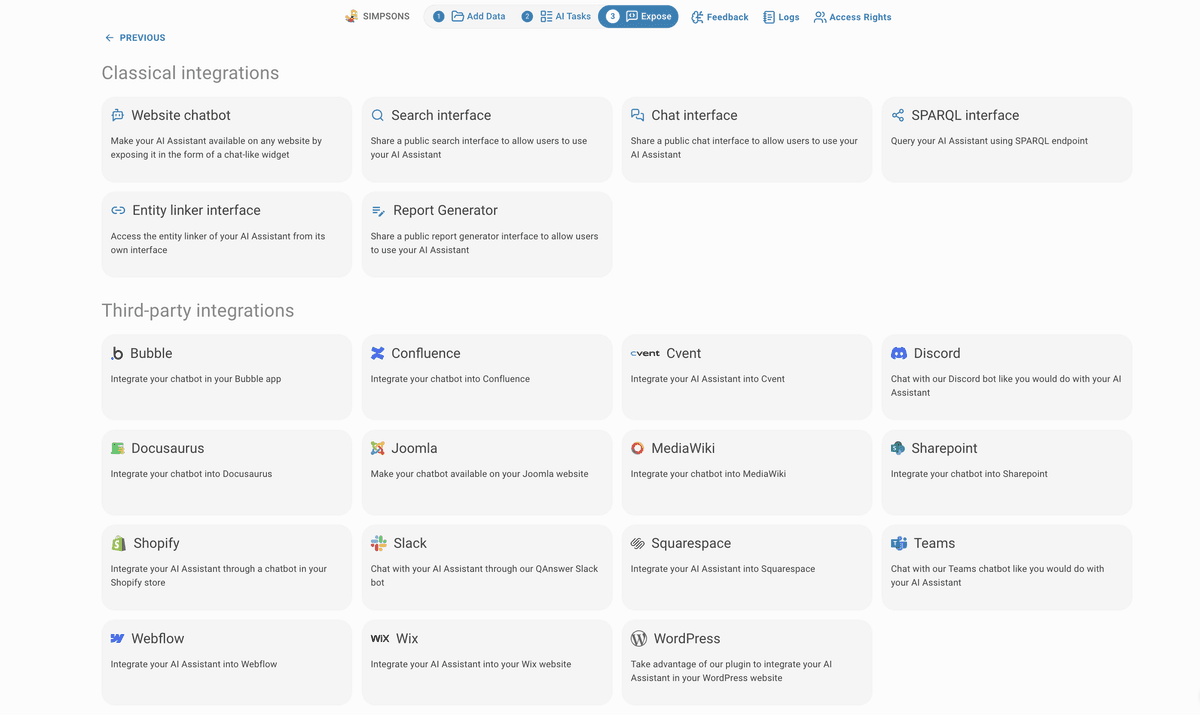Click the Slack logo icon

click(x=379, y=543)
